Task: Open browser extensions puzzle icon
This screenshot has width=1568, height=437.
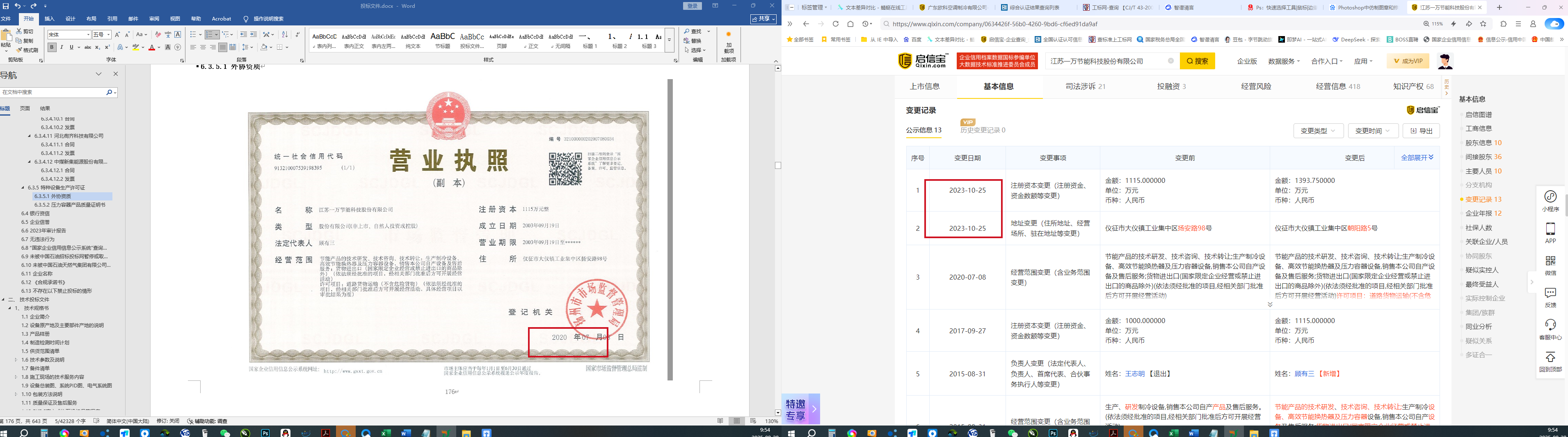Action: pos(1504,24)
